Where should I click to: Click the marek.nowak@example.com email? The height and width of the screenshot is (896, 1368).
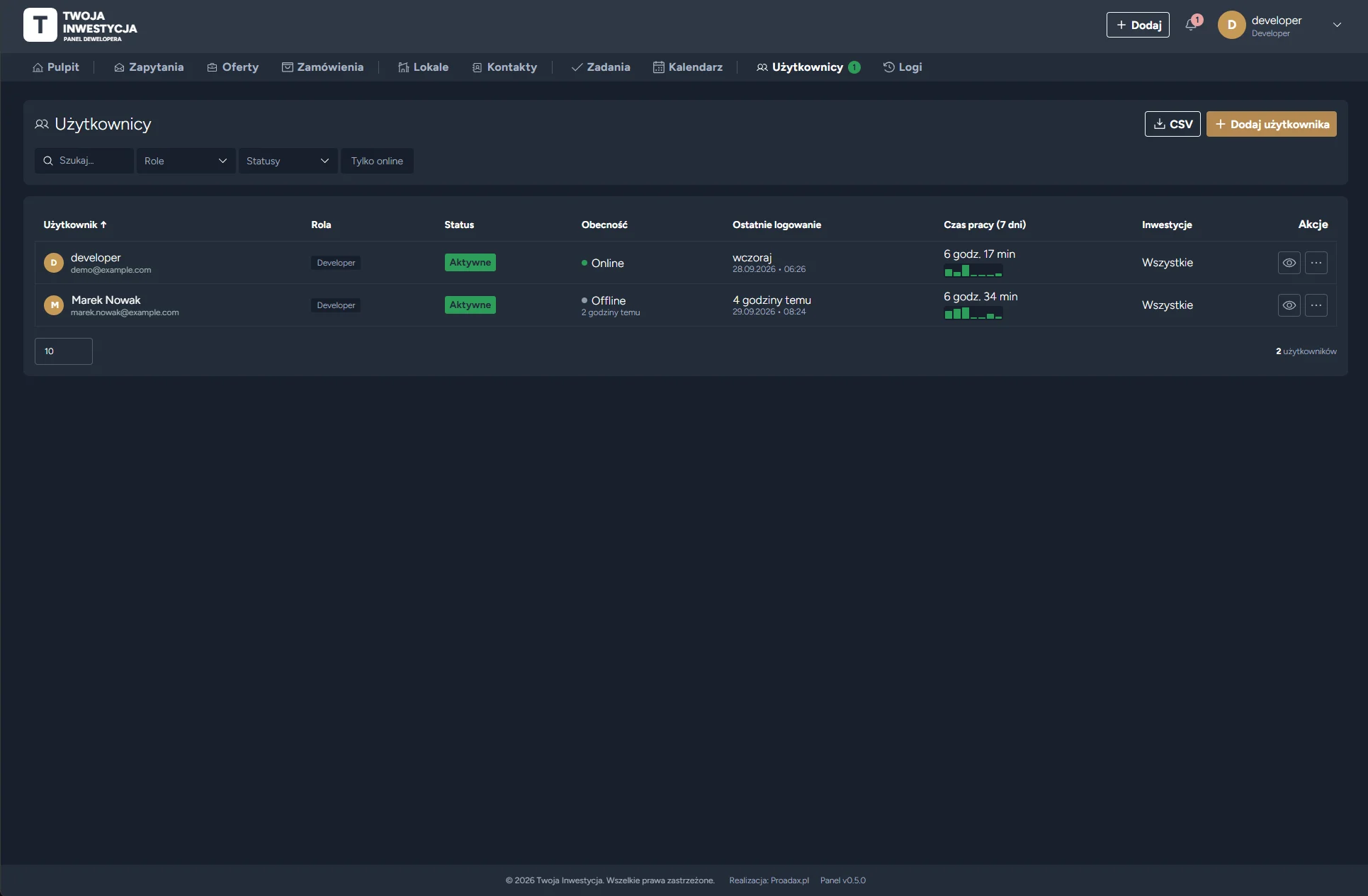pos(125,312)
